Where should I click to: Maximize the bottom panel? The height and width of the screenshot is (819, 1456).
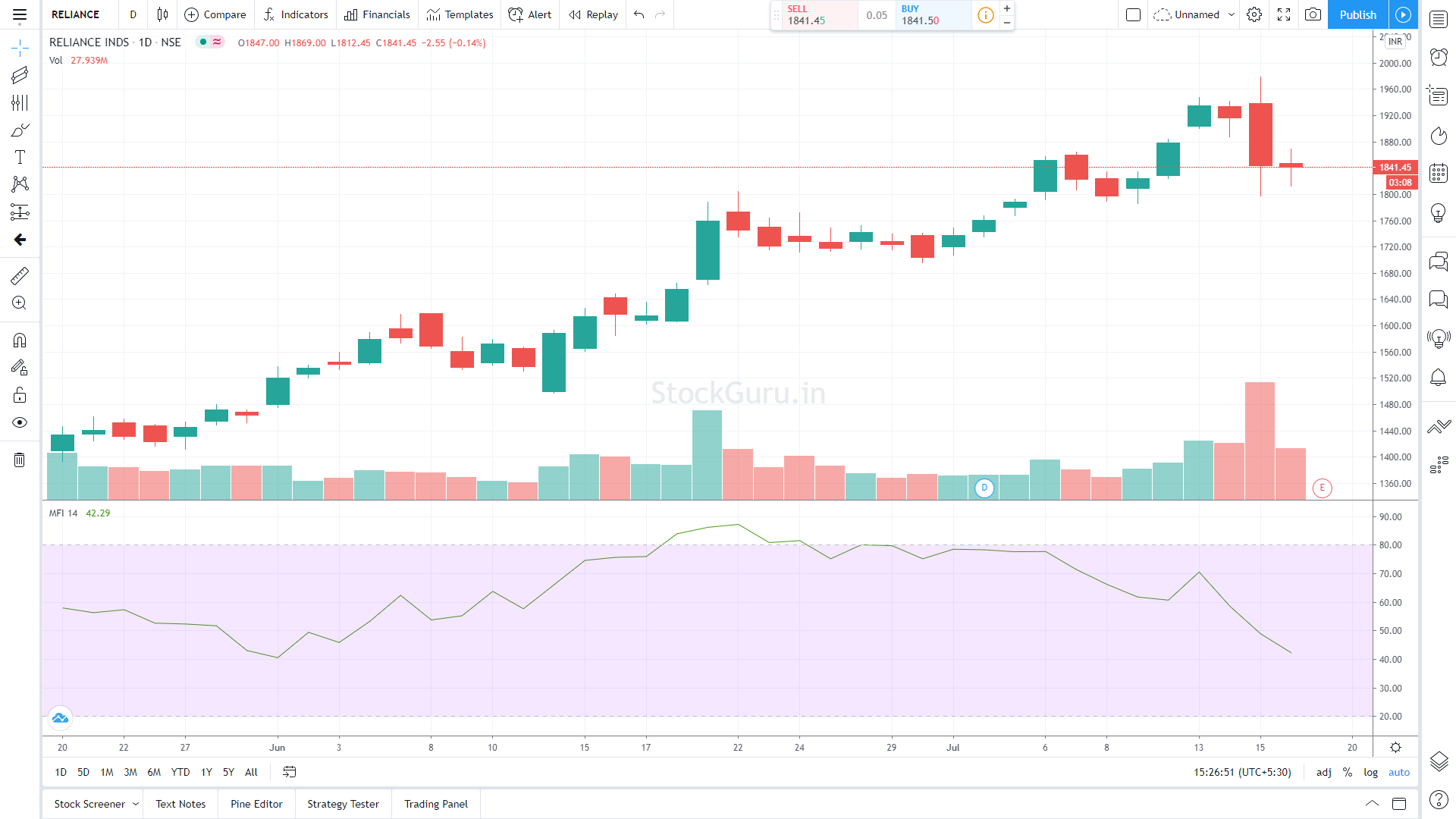[x=1399, y=804]
